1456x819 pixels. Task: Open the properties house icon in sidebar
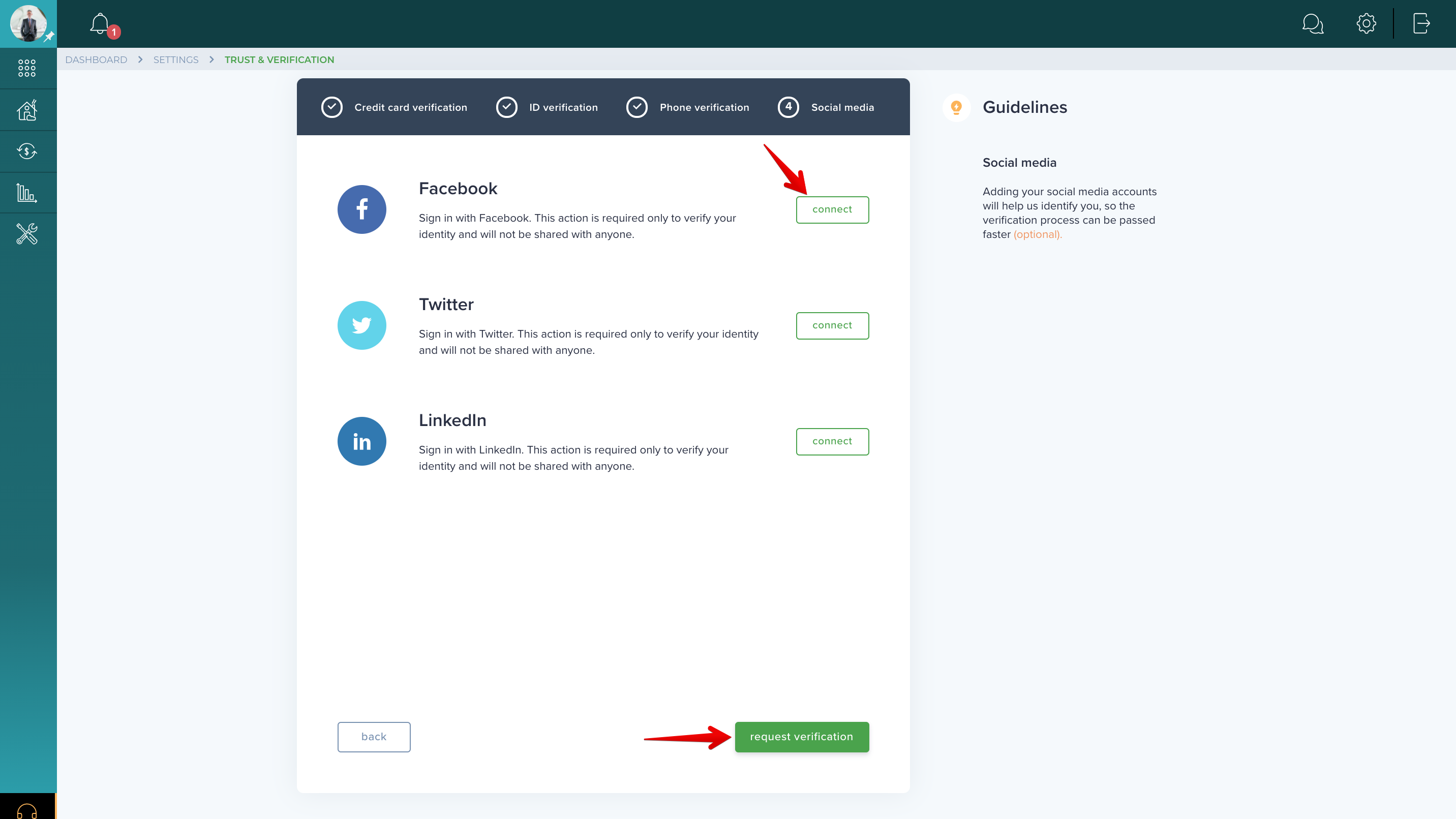click(x=27, y=110)
